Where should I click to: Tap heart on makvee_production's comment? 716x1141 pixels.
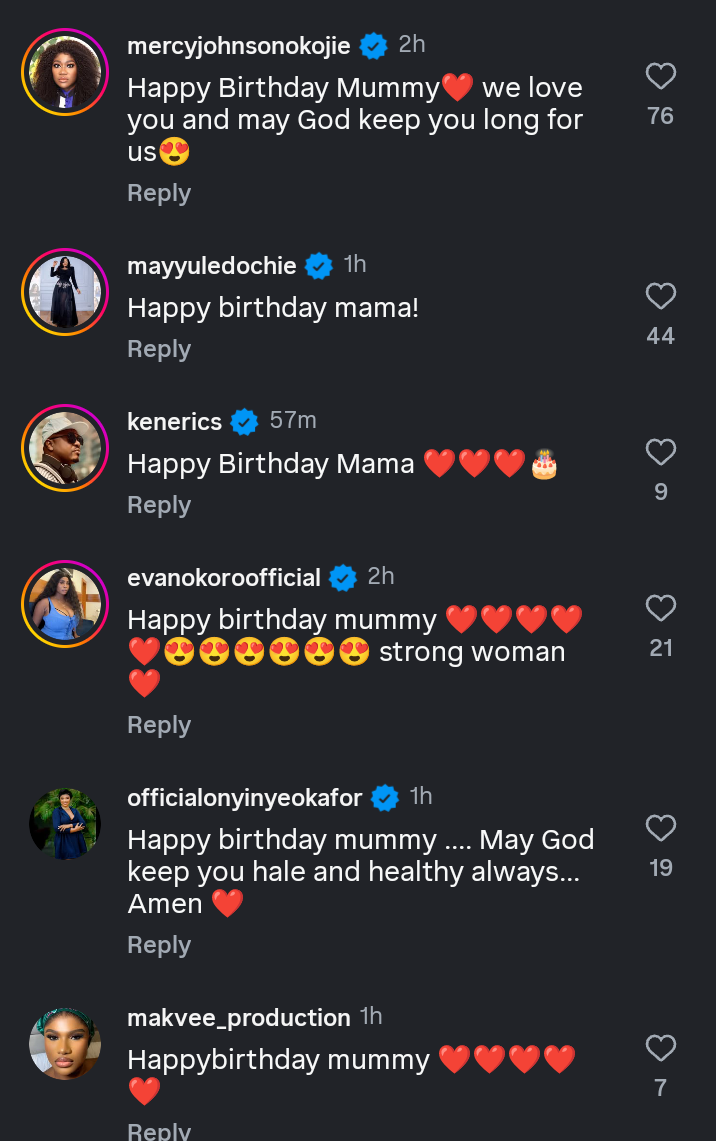click(x=660, y=1049)
